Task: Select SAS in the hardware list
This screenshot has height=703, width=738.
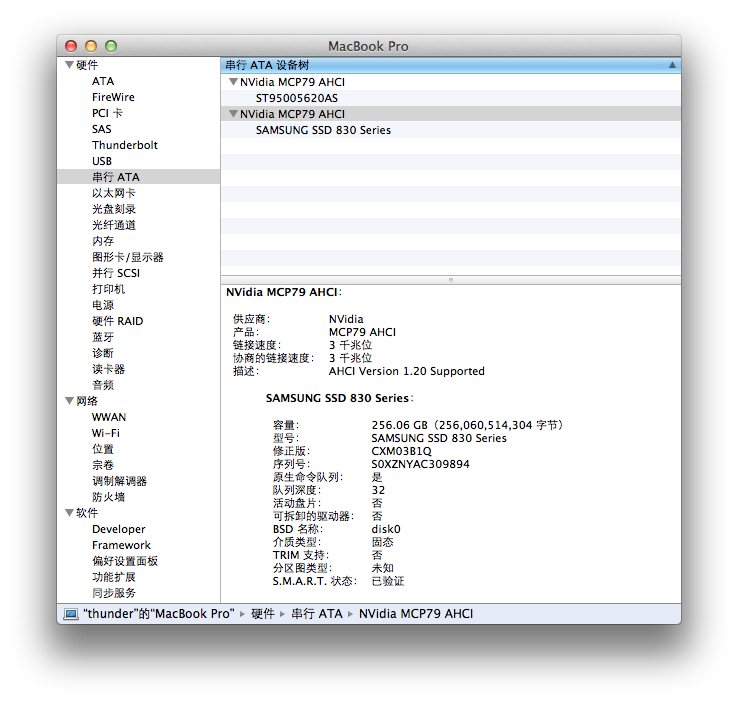Action: point(102,129)
